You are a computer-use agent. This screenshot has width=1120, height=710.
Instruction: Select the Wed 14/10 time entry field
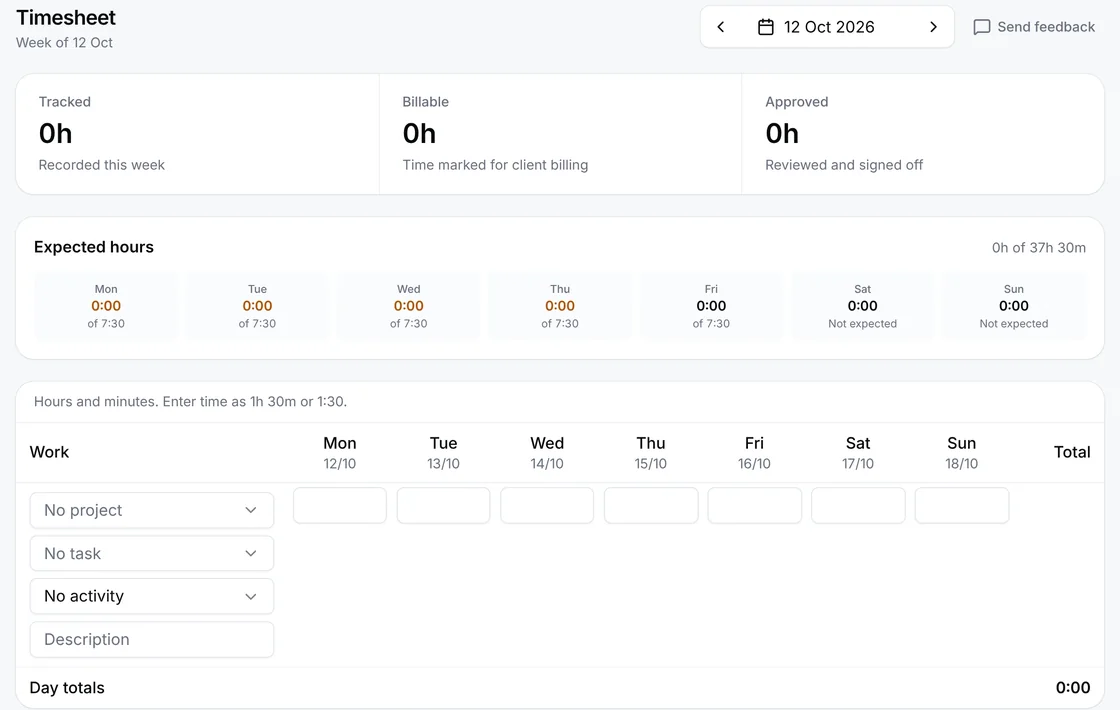click(547, 506)
